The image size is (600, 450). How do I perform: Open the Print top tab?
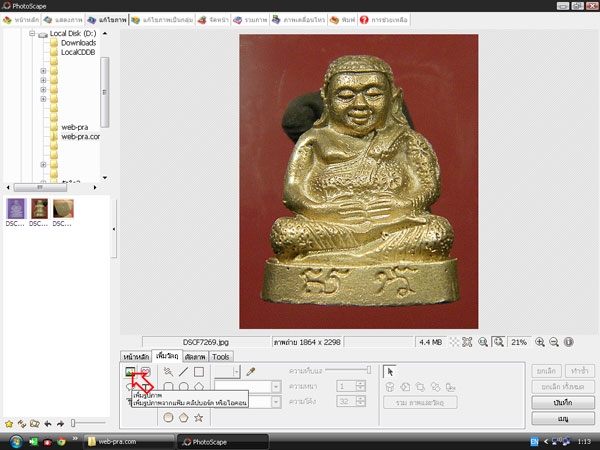coord(342,20)
